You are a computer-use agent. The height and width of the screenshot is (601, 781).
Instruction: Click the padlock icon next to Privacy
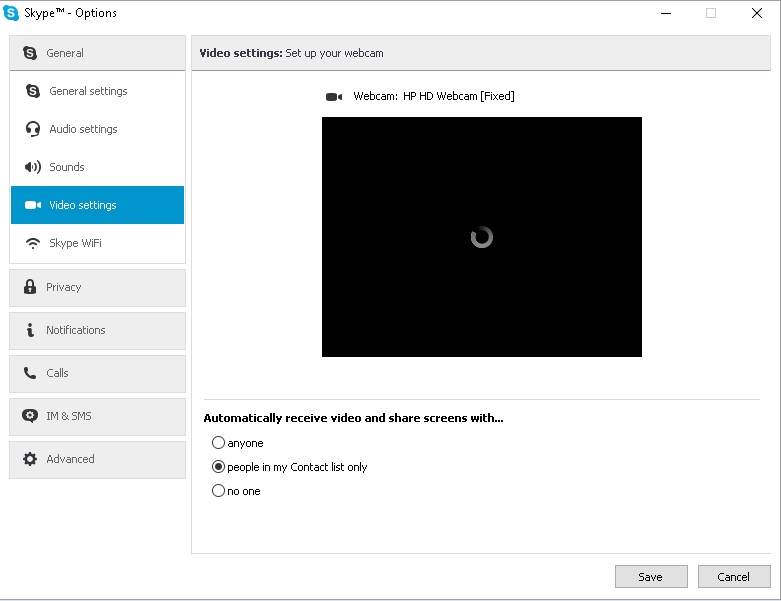click(x=30, y=287)
